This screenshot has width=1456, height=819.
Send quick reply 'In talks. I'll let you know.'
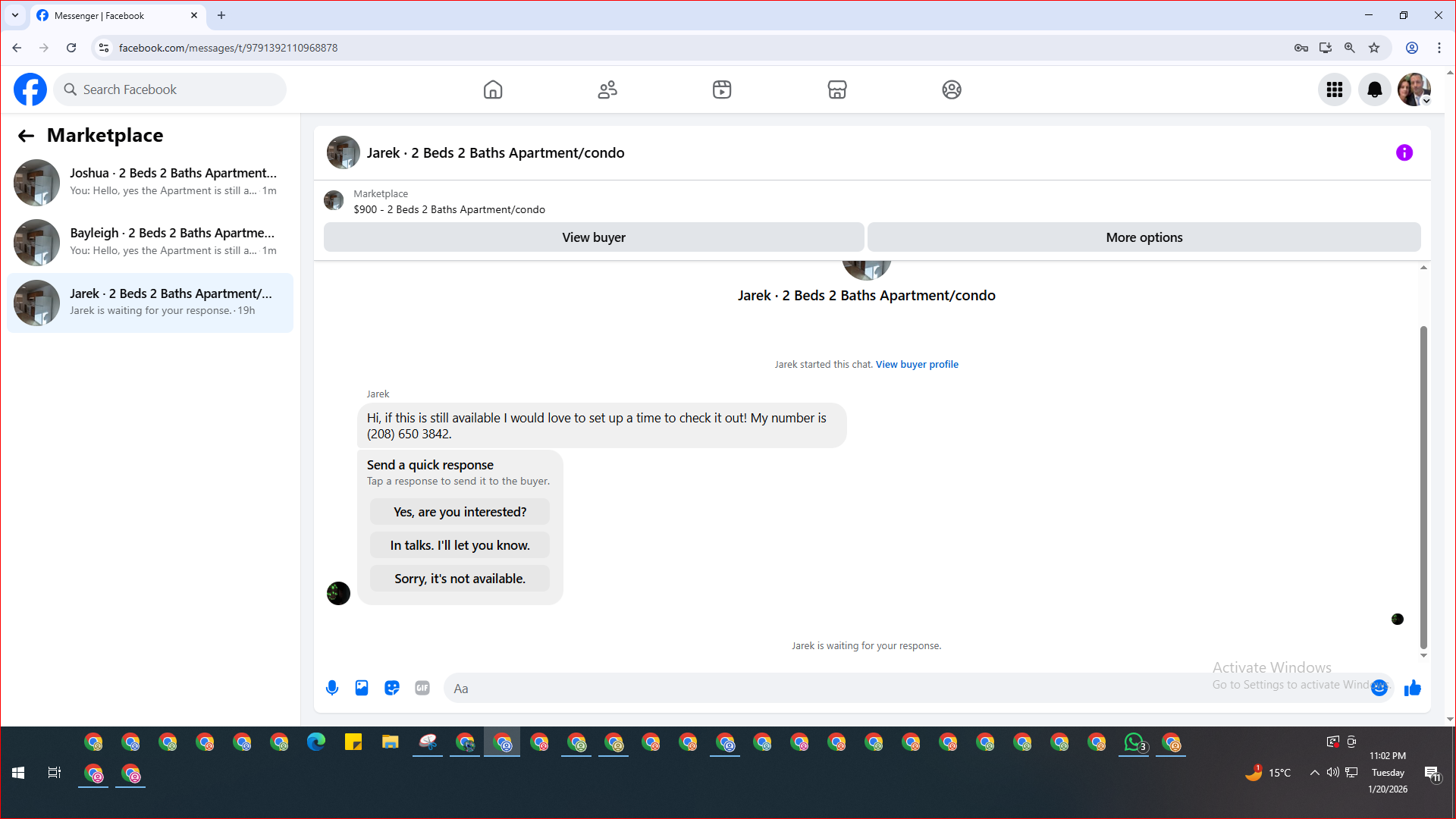click(x=460, y=545)
